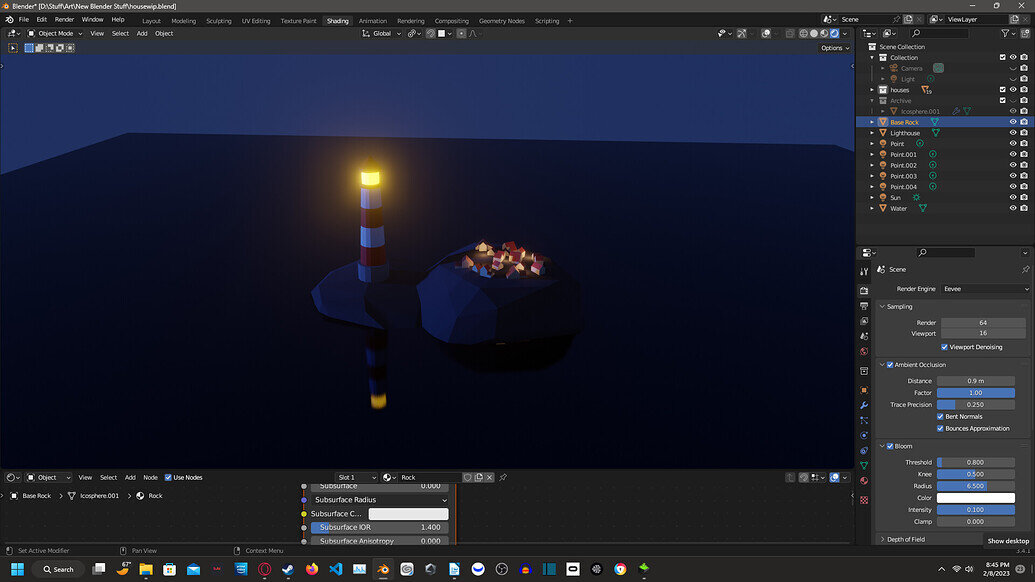Screen dimensions: 1035x582
Task: Open File menu
Action: (x=24, y=20)
